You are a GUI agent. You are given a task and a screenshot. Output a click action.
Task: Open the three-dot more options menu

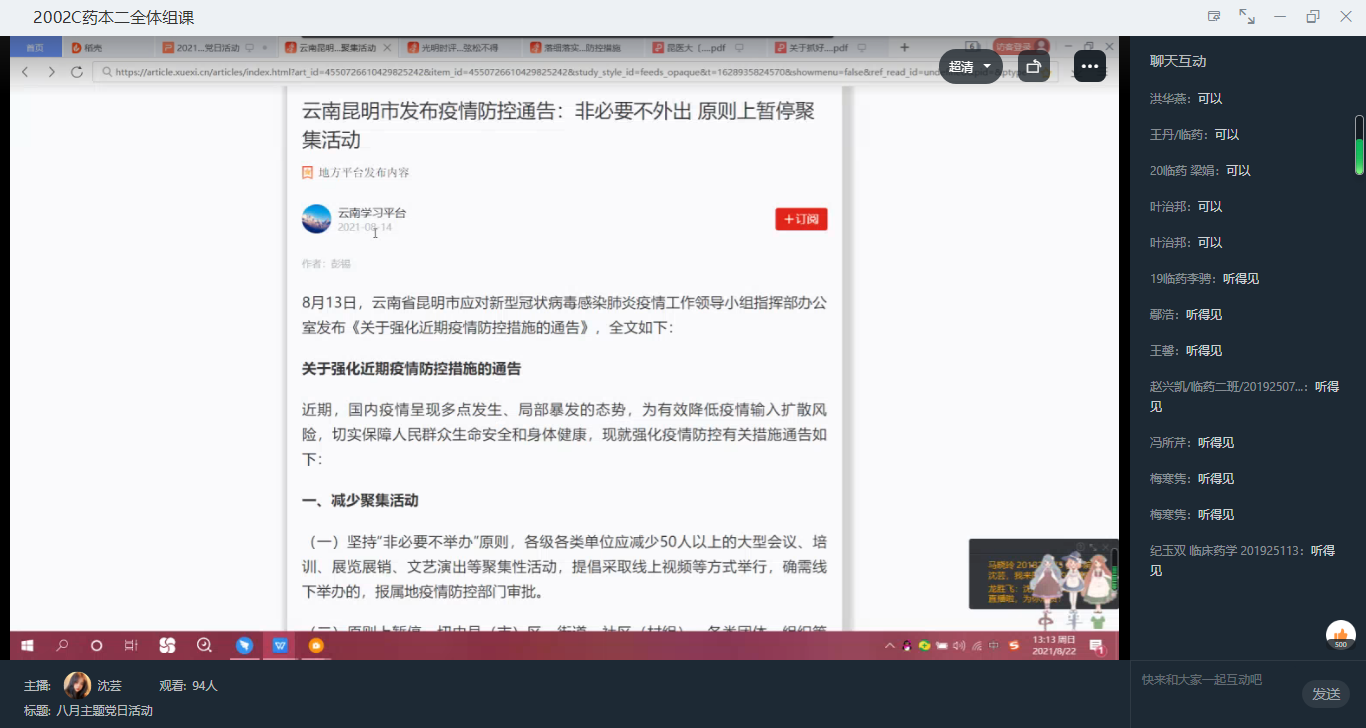[1089, 67]
